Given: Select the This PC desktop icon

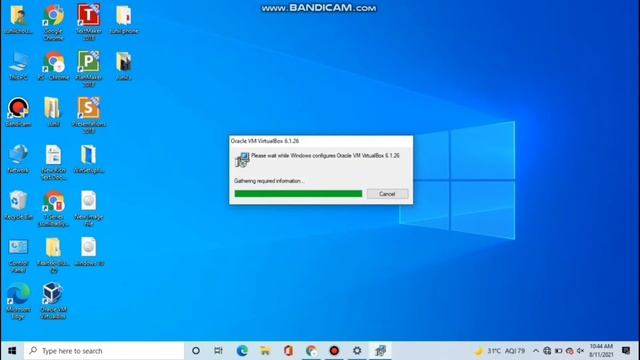Looking at the screenshot, I should click(18, 65).
